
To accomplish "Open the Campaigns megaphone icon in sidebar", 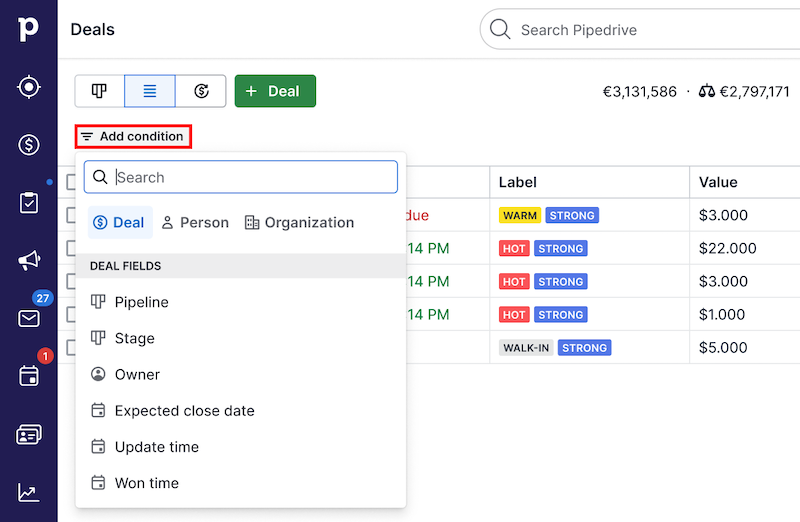I will coord(29,261).
